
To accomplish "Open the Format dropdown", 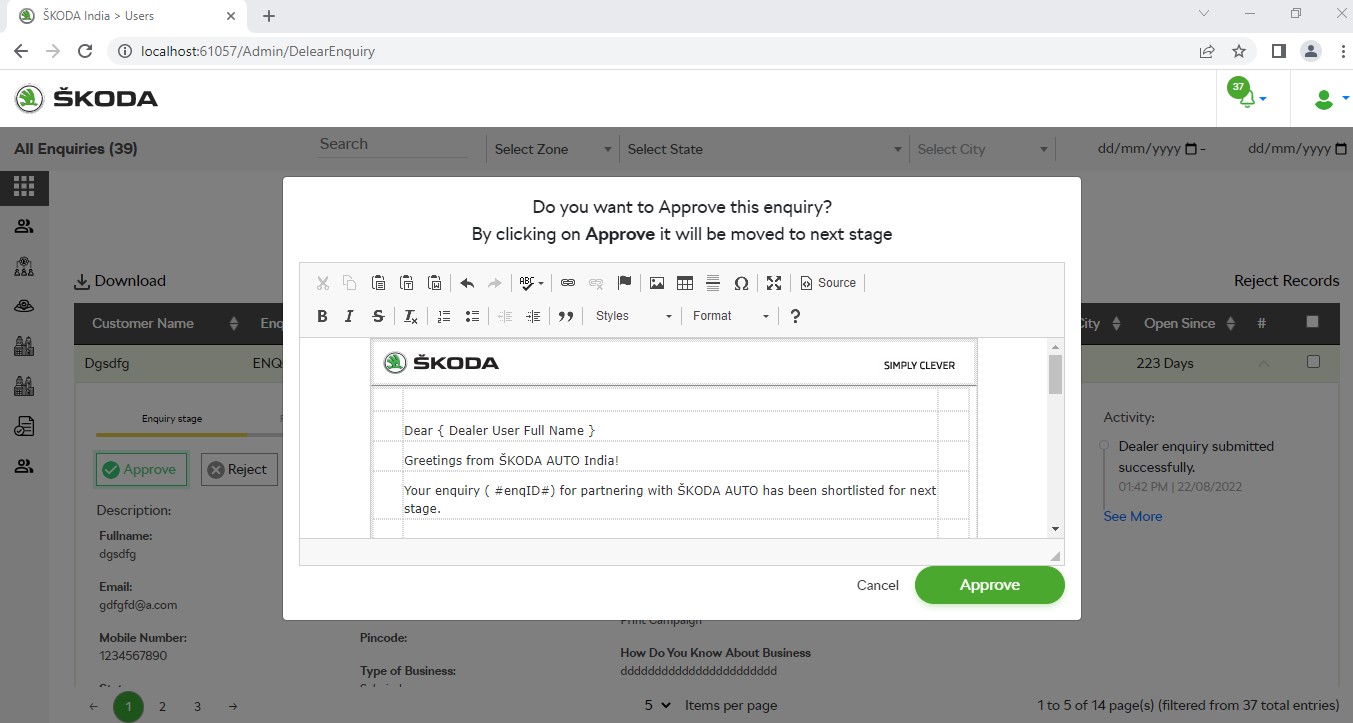I will (731, 316).
